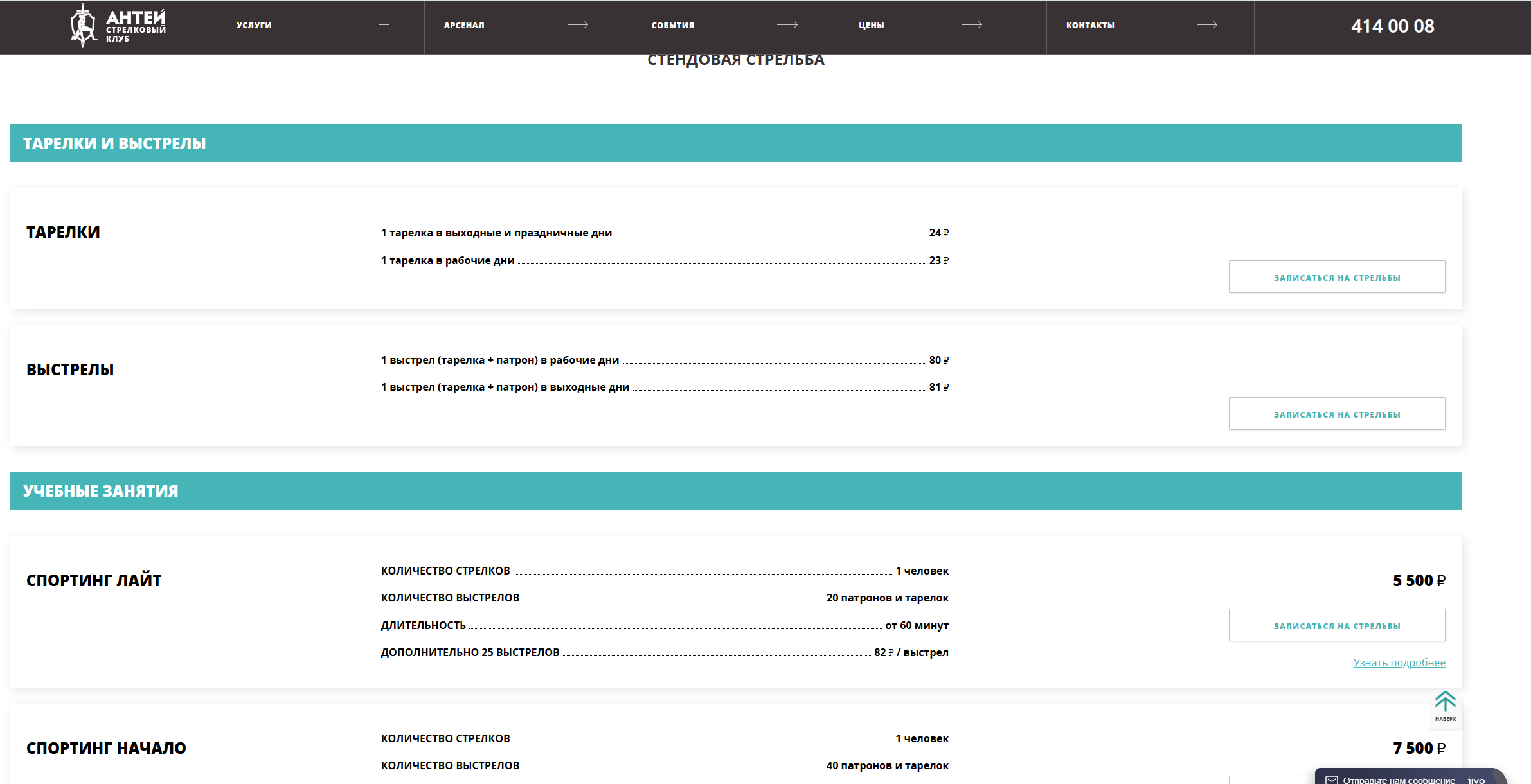The width and height of the screenshot is (1531, 784).
Task: Open the Услуги menu item
Action: pyautogui.click(x=254, y=26)
